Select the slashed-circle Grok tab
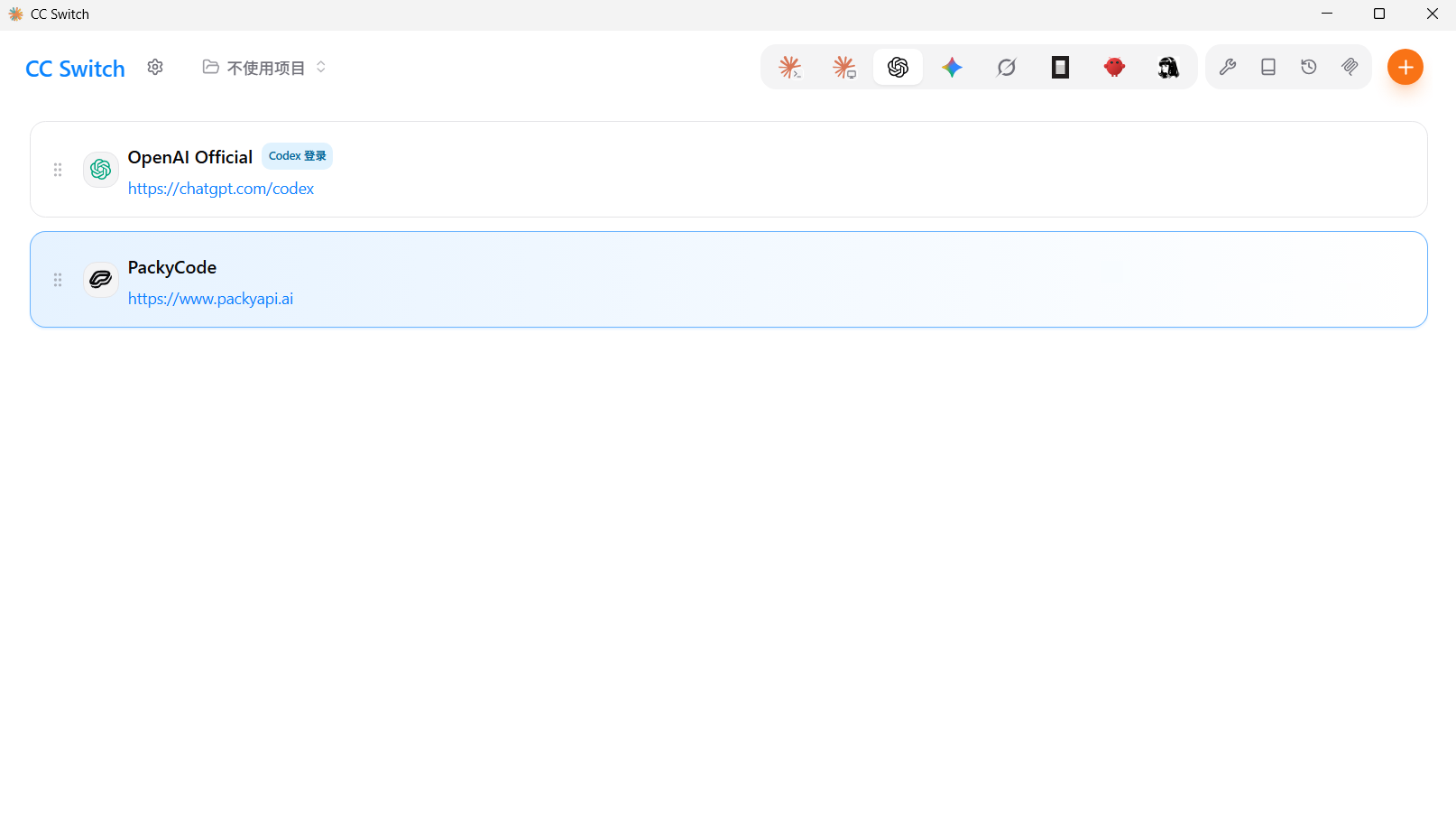 [x=1006, y=67]
